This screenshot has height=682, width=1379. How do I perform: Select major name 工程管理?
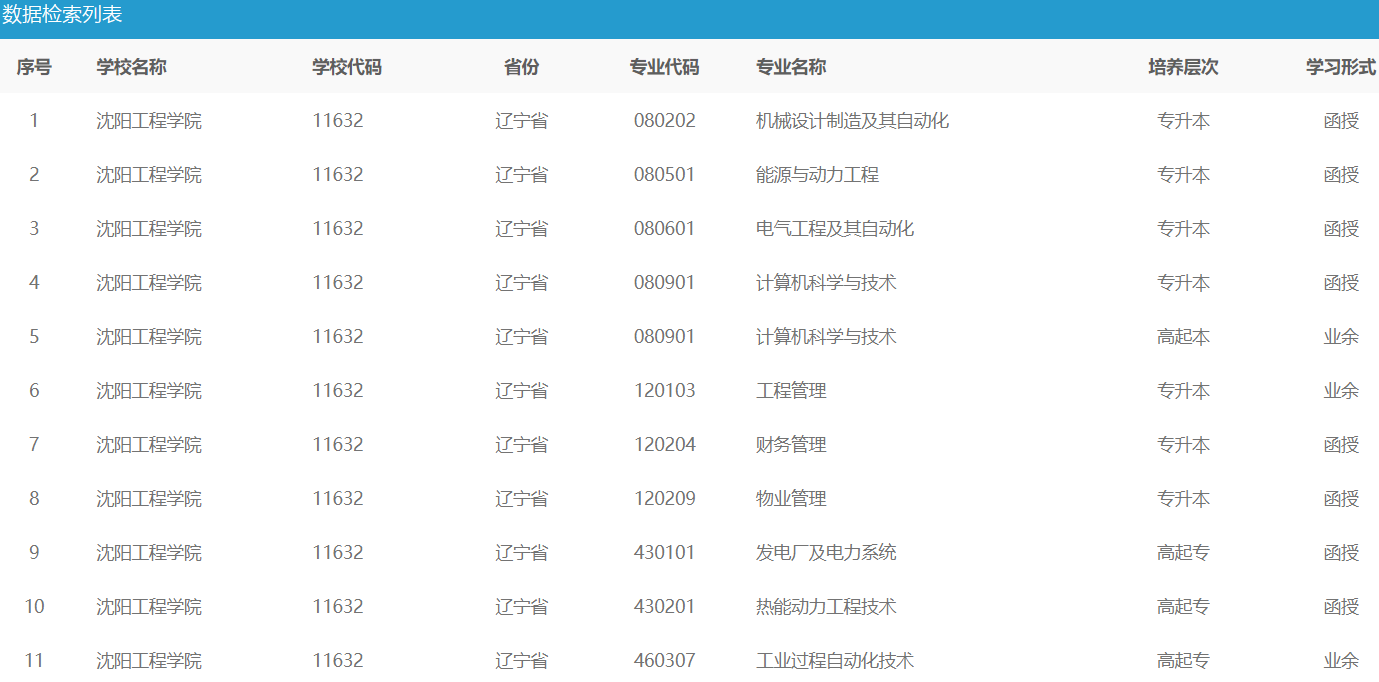pos(791,391)
